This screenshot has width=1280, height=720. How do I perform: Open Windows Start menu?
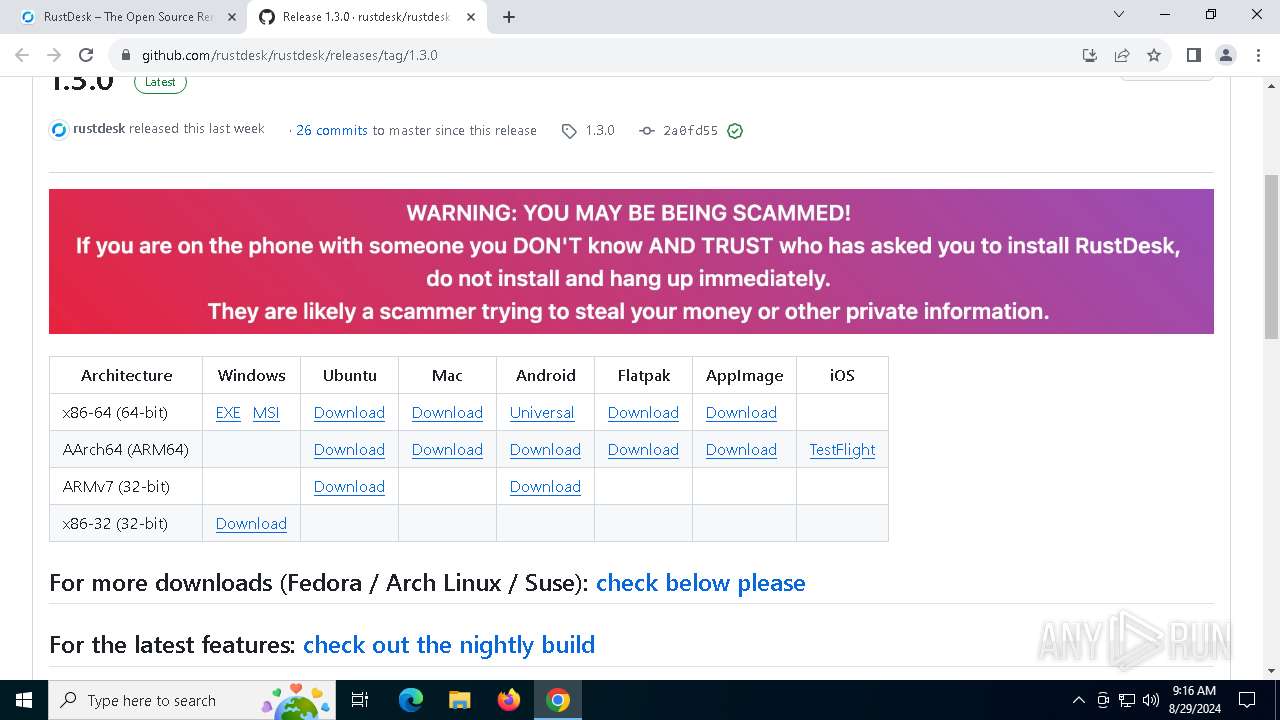[x=24, y=700]
